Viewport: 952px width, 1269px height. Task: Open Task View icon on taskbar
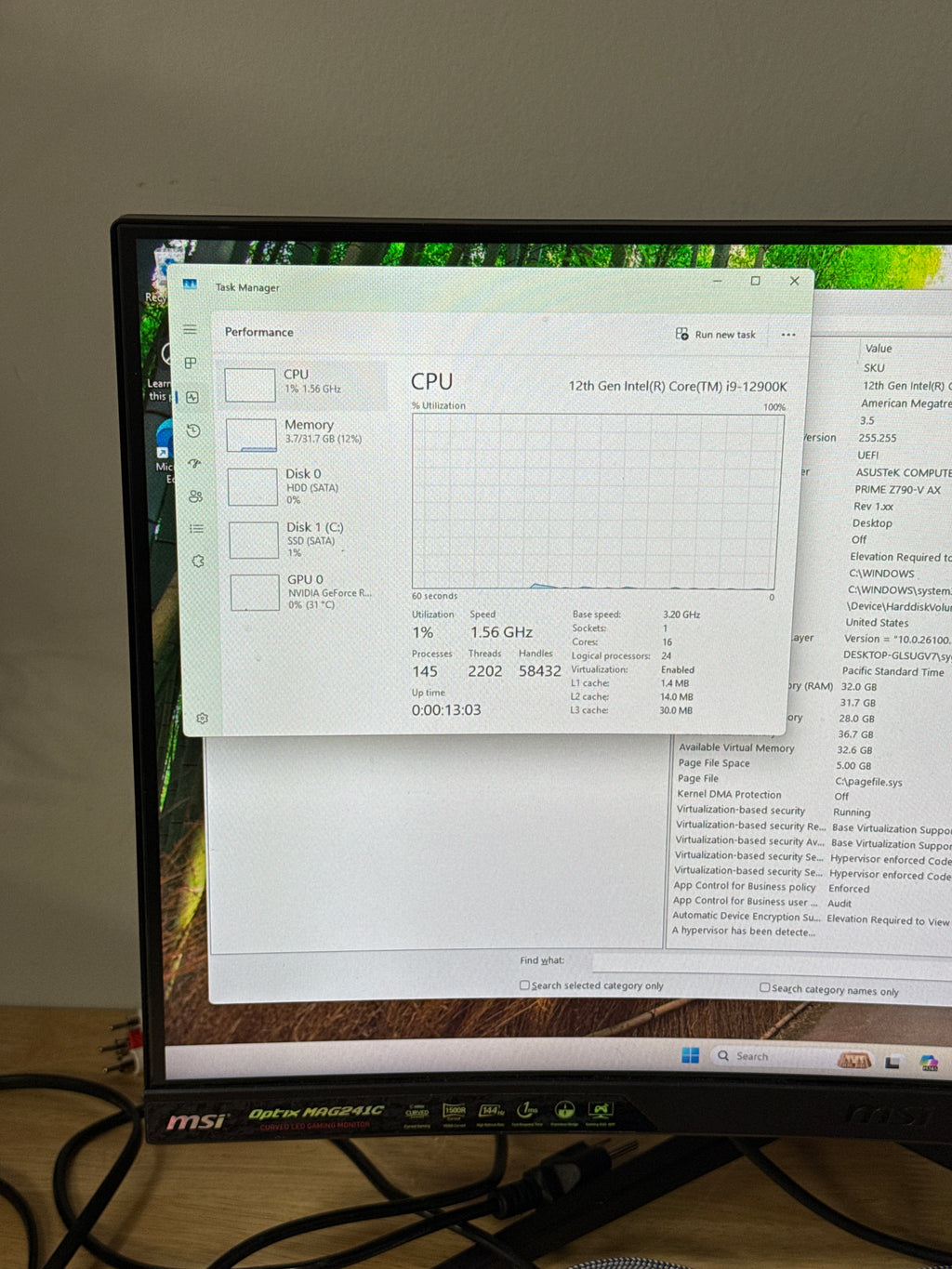pos(892,1062)
